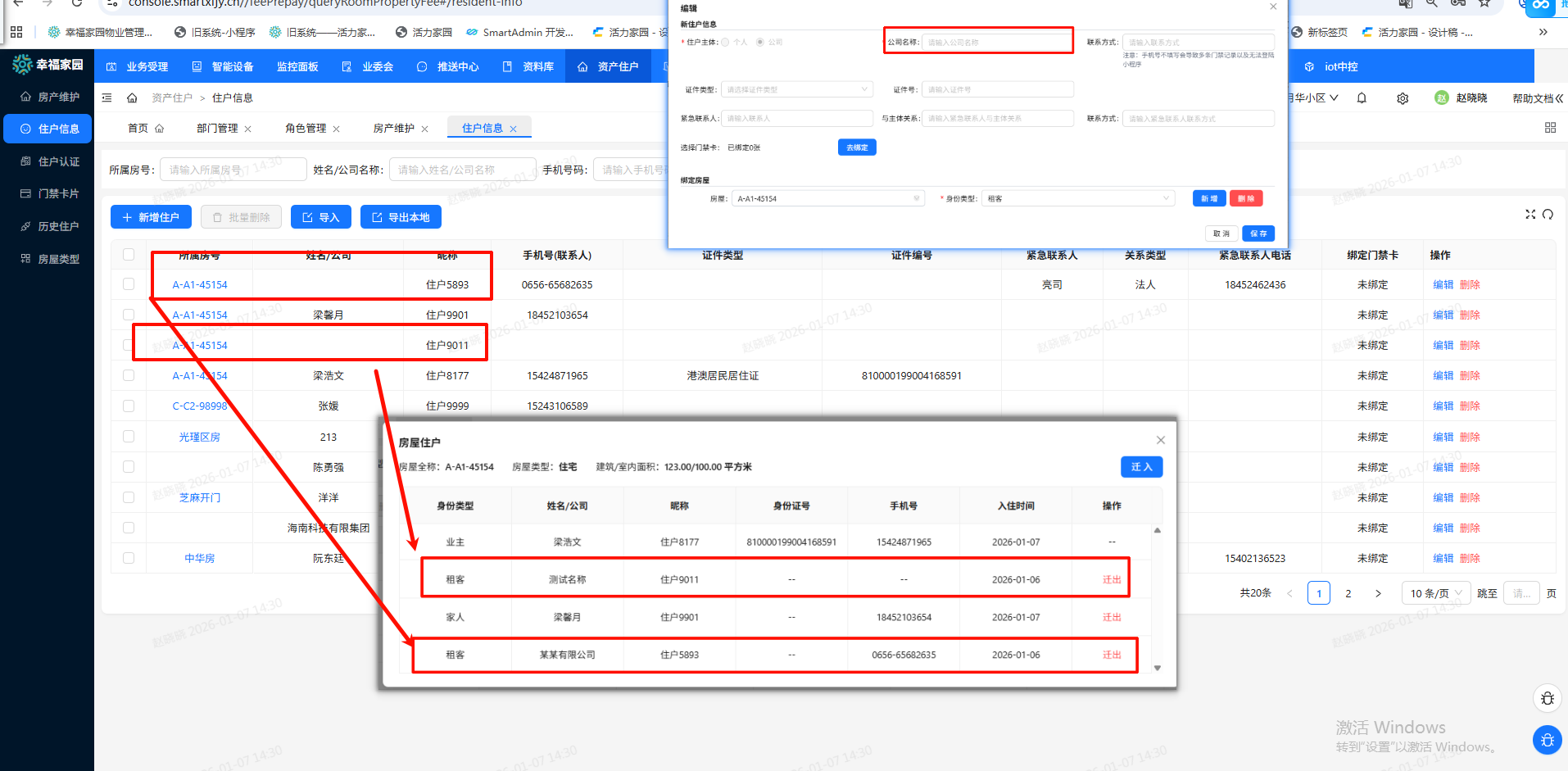
Task: Open the 活力家园 - 设计稿 bookmark
Action: [x=1417, y=32]
